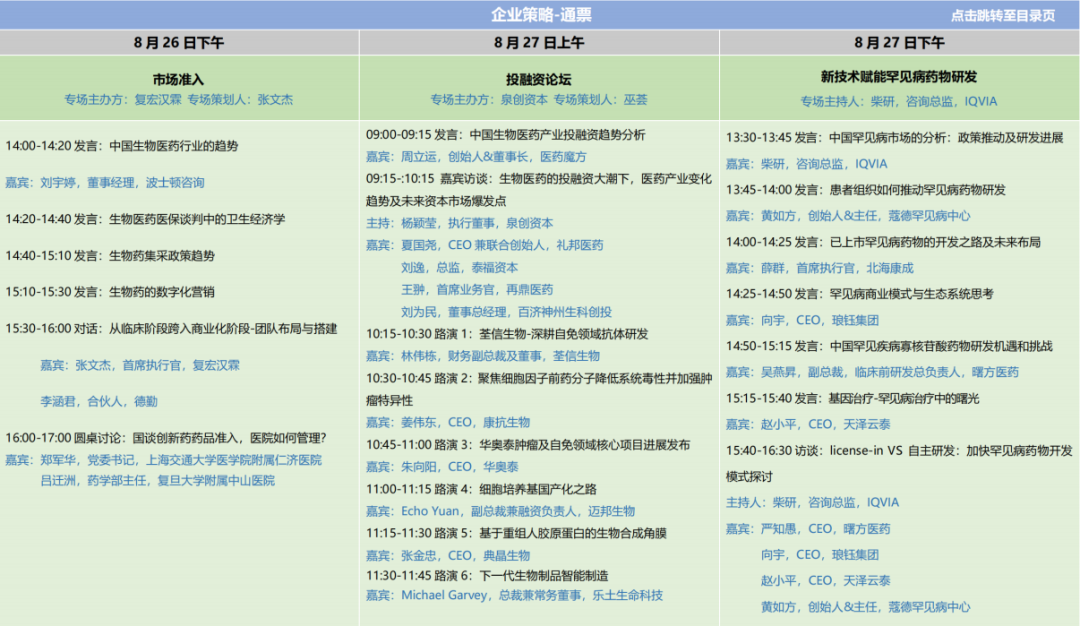Click 14:00-14:20 中国生物医药行业的趋势 entry

tap(122, 146)
